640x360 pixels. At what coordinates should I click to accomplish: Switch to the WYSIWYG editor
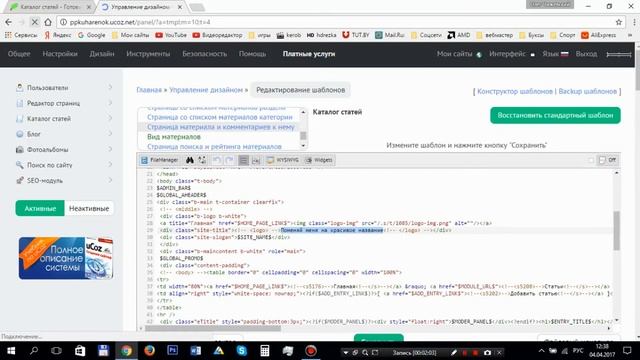coord(283,160)
